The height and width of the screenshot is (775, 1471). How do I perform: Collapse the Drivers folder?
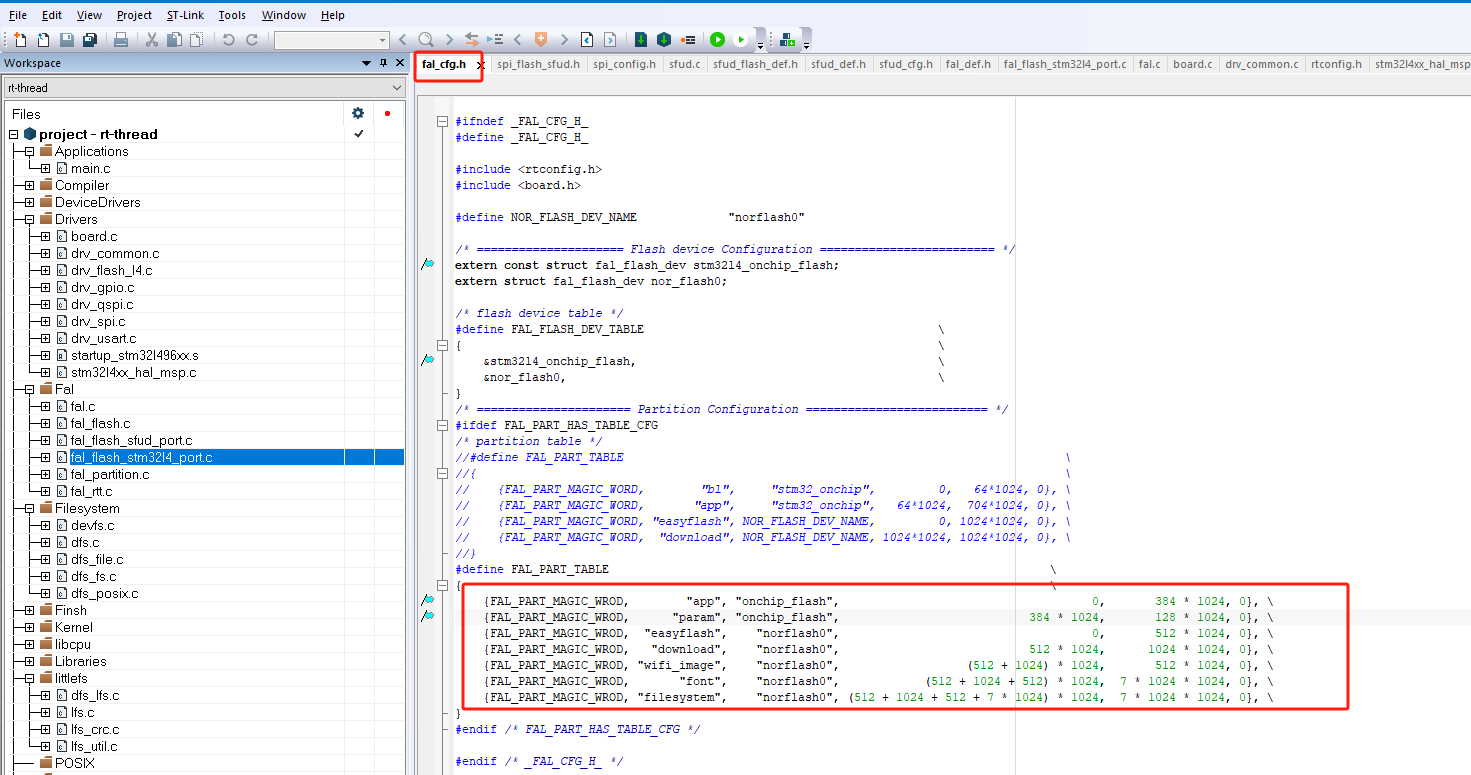tap(29, 219)
